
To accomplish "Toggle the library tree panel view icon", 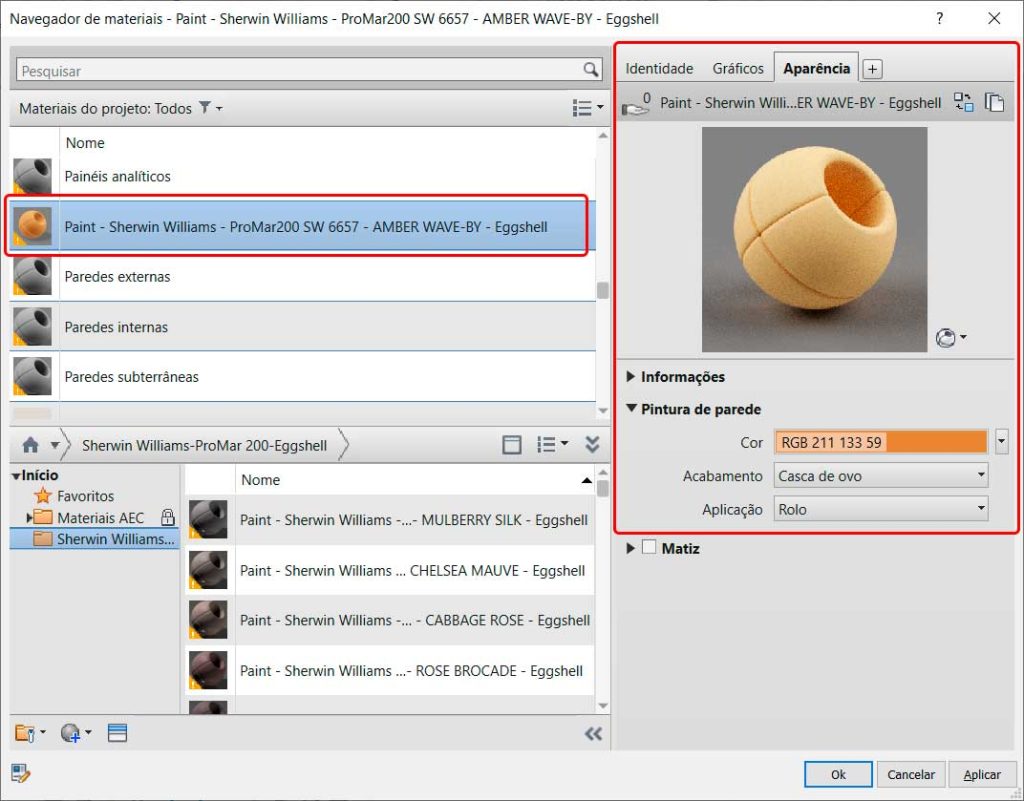I will (511, 445).
